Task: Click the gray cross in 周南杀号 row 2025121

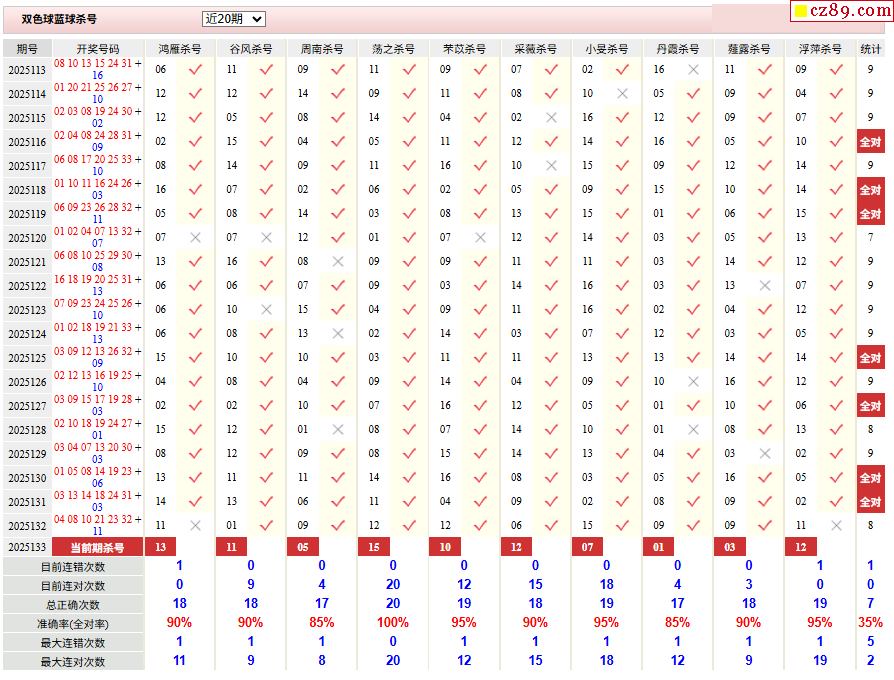Action: [x=338, y=262]
